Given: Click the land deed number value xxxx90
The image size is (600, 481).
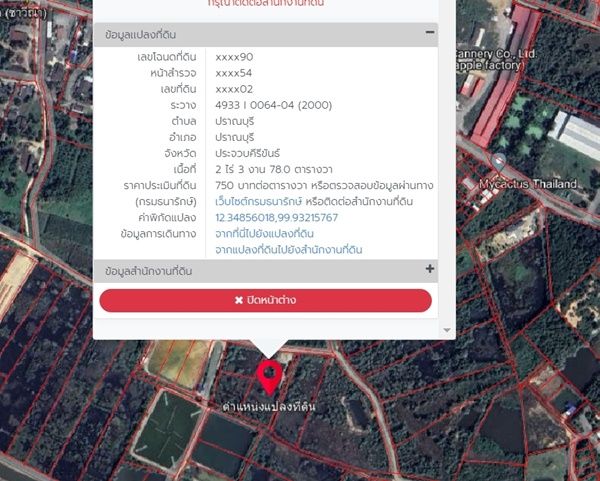Looking at the screenshot, I should click(x=234, y=57).
